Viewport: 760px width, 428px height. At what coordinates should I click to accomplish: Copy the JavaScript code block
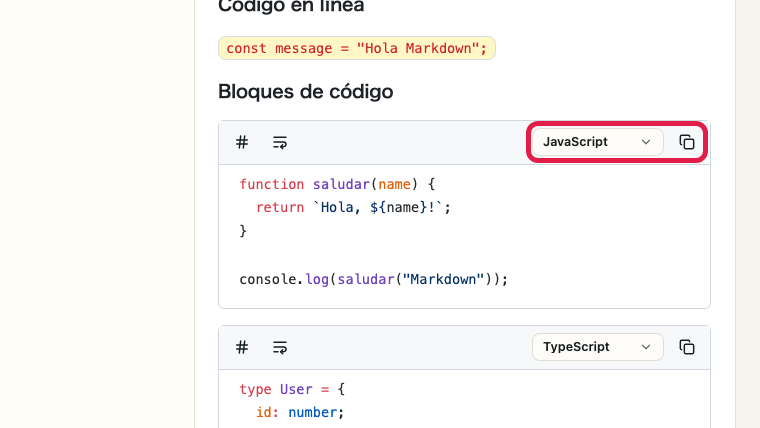687,142
